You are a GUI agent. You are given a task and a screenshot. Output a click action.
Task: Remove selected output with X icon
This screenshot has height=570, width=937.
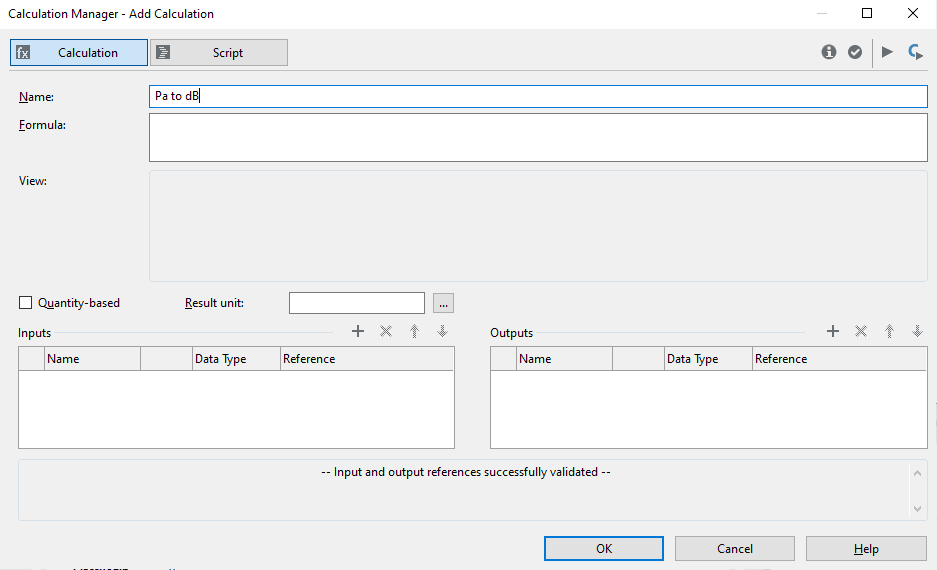[x=860, y=331]
